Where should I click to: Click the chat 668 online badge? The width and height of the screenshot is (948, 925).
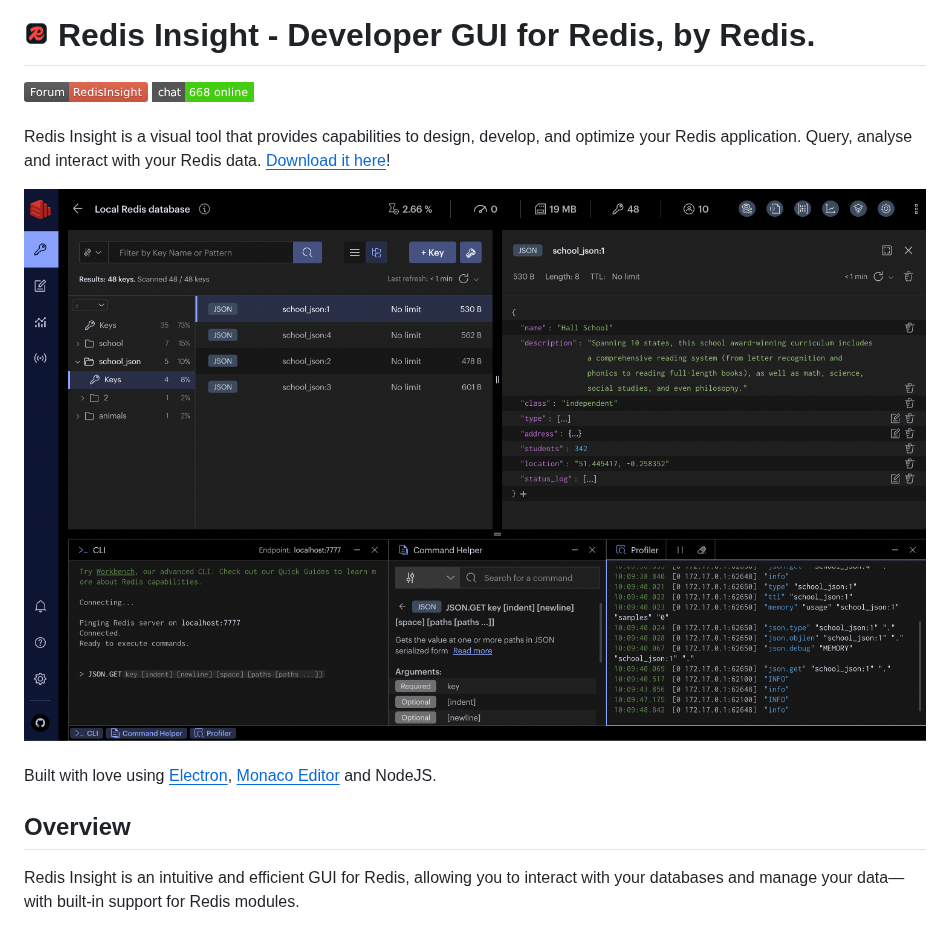click(203, 92)
